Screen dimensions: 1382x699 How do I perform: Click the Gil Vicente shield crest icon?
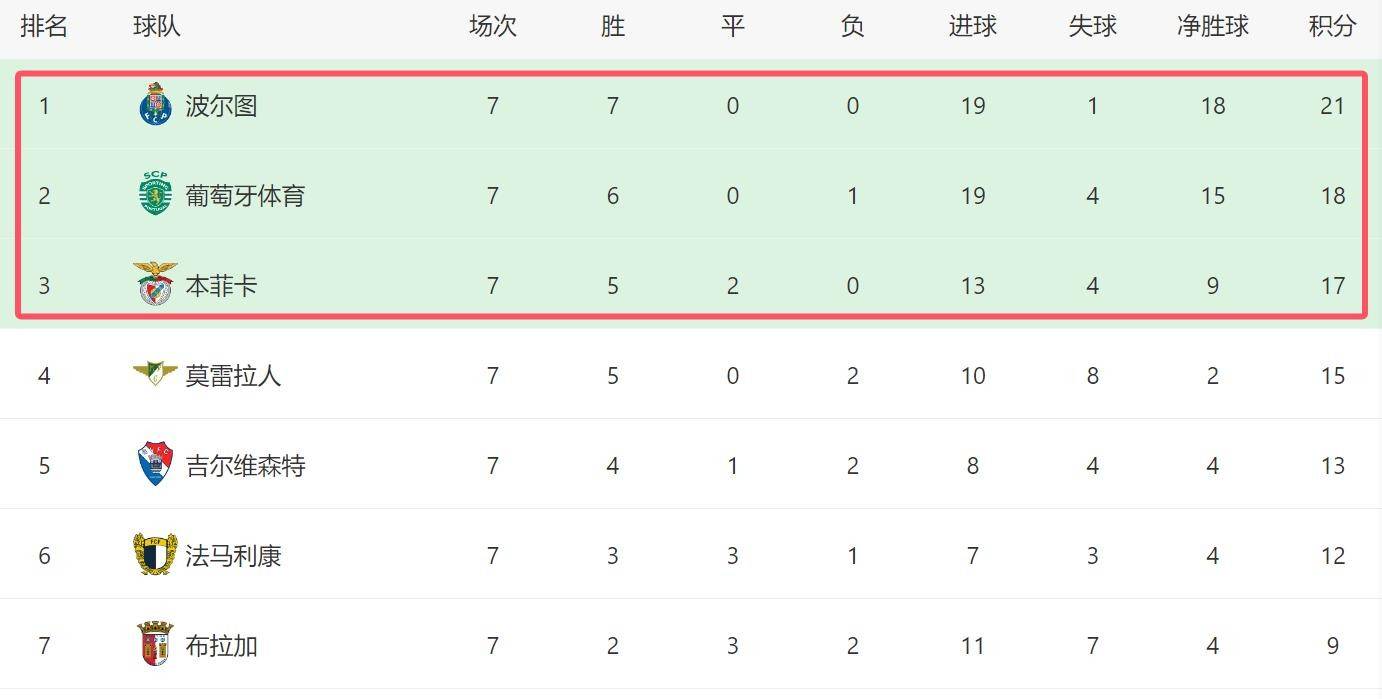155,465
